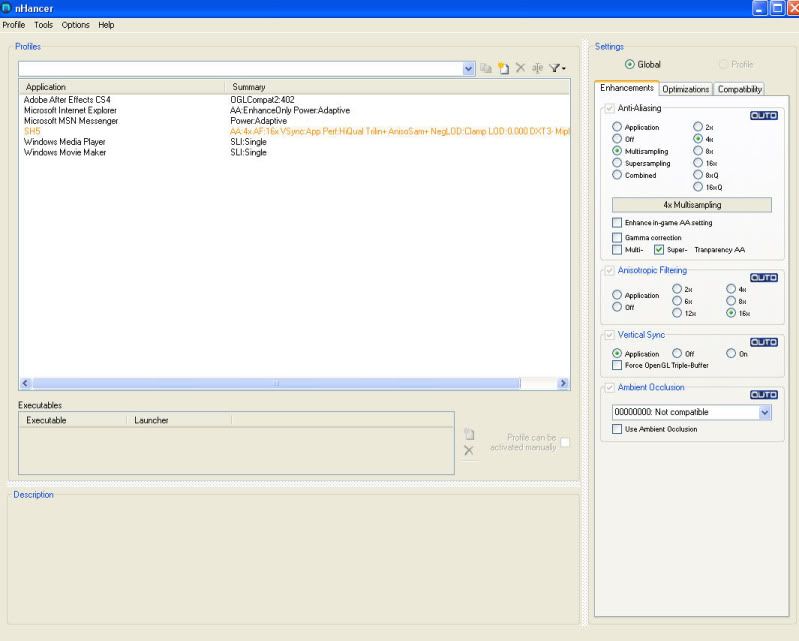The width and height of the screenshot is (799, 641).
Task: Open the Help menu
Action: [x=106, y=25]
